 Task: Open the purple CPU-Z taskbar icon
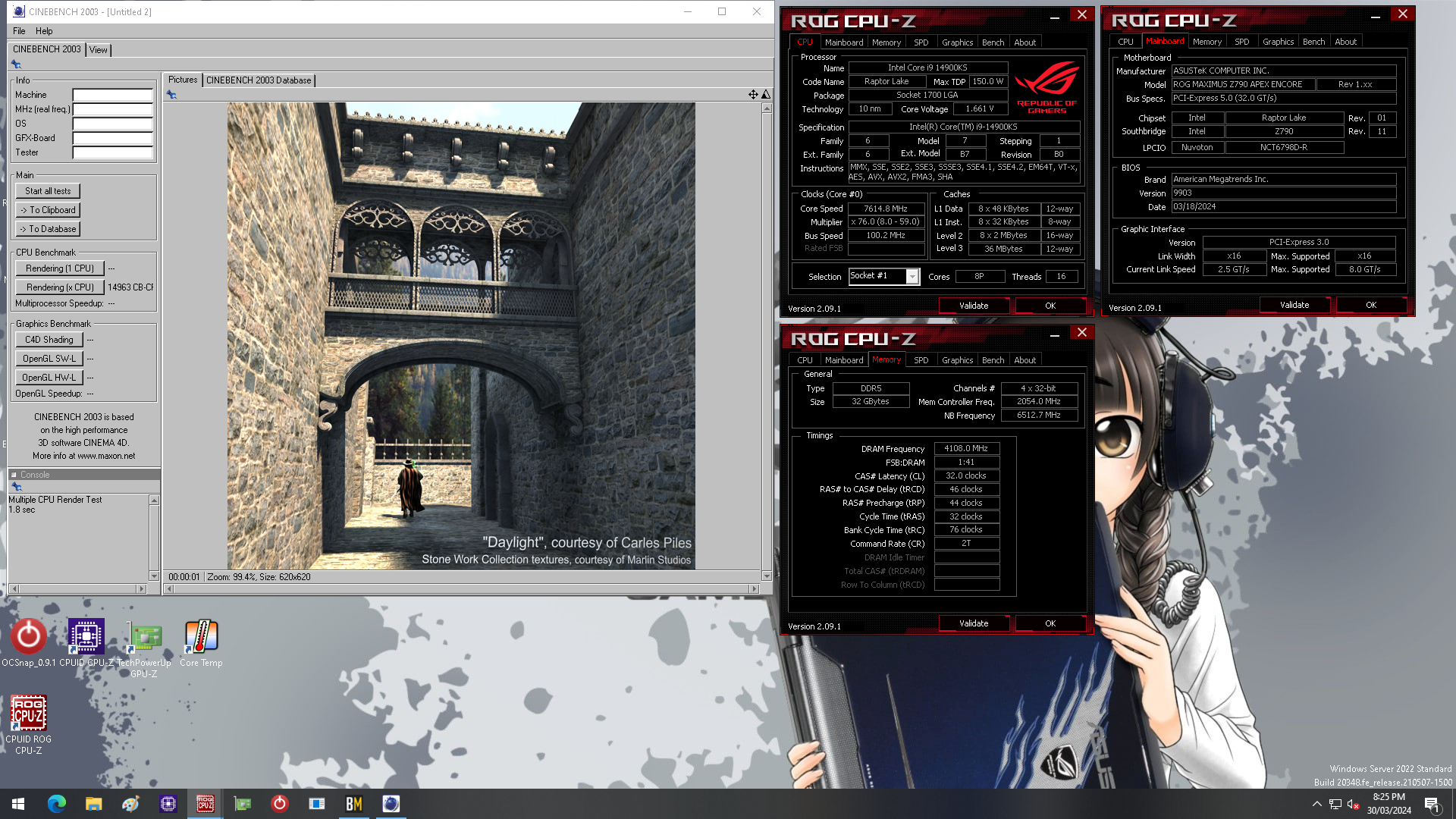pos(168,804)
